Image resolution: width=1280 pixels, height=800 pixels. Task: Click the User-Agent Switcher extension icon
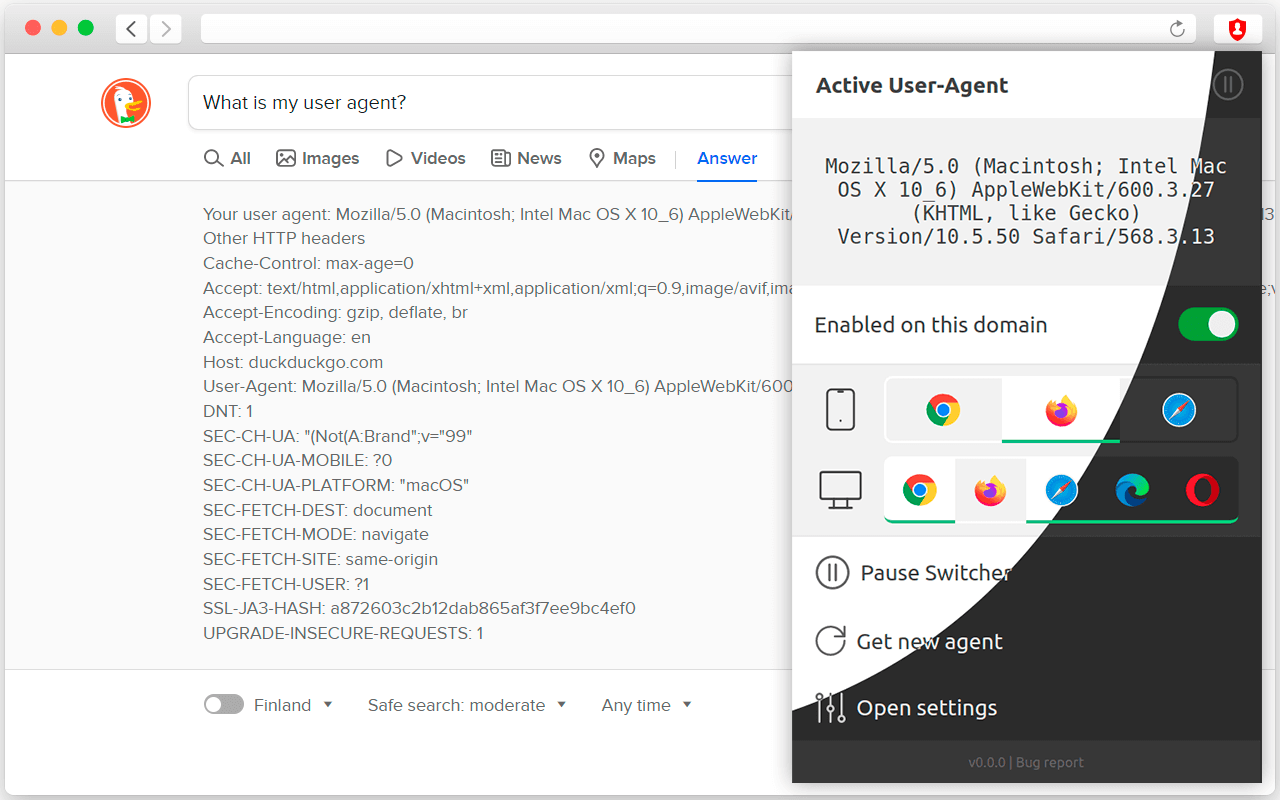coord(1238,28)
